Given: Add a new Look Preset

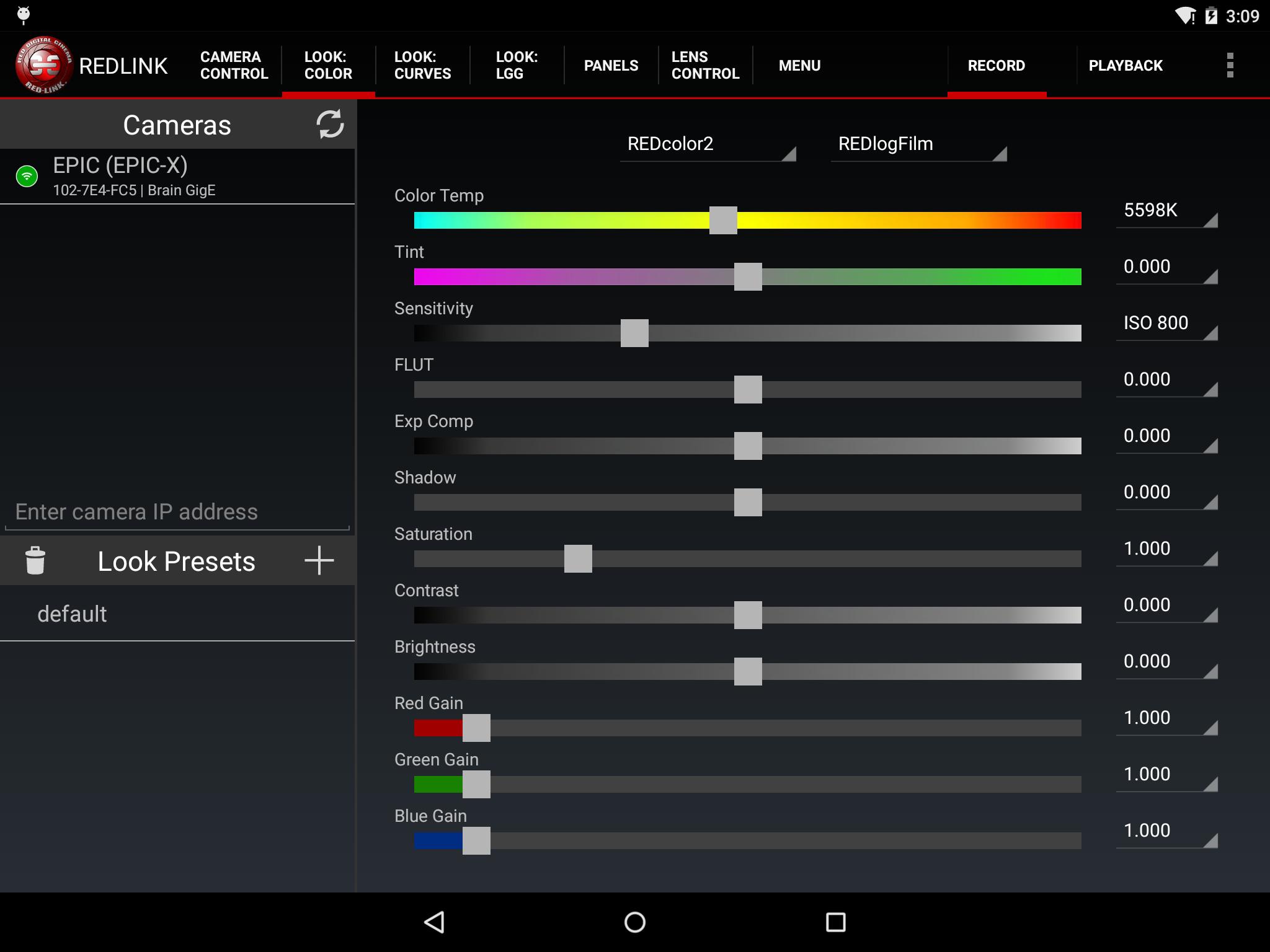Looking at the screenshot, I should [x=319, y=560].
